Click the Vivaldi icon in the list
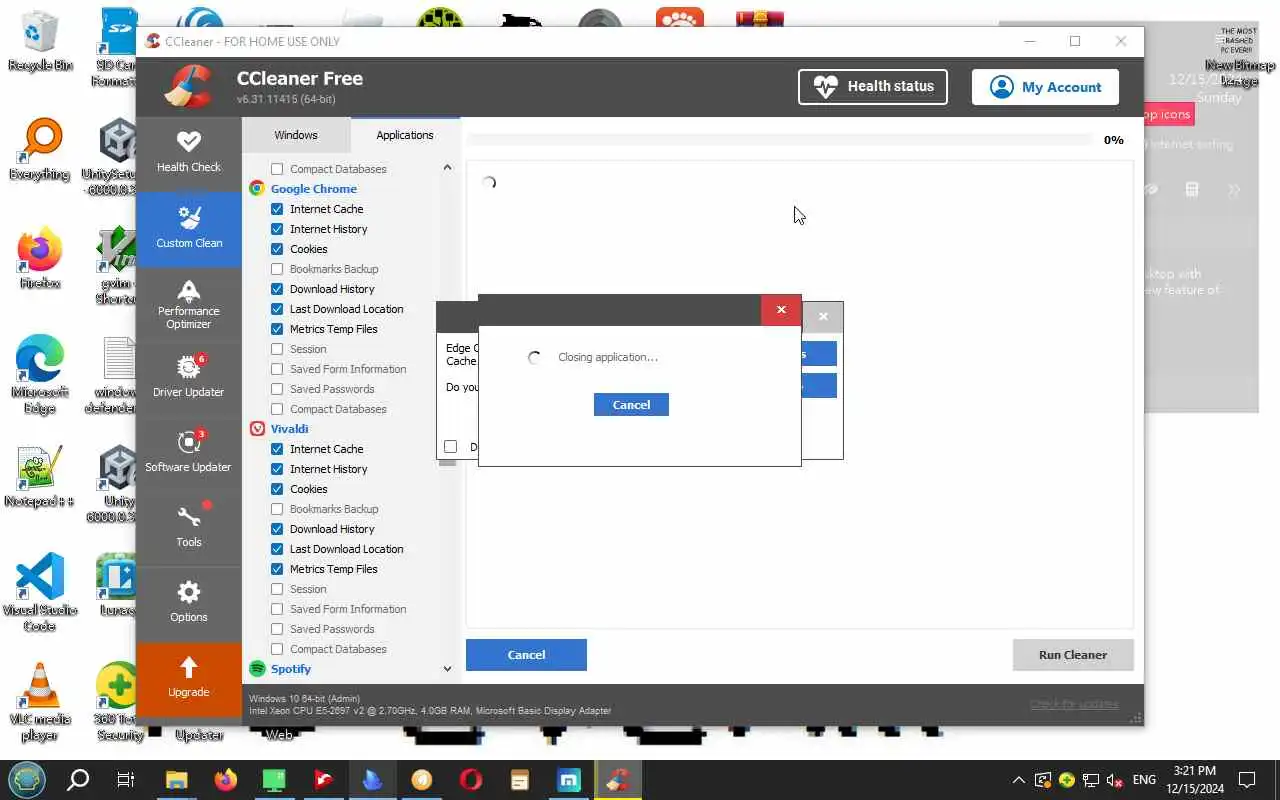Screen dimensions: 1280x800 [257, 429]
